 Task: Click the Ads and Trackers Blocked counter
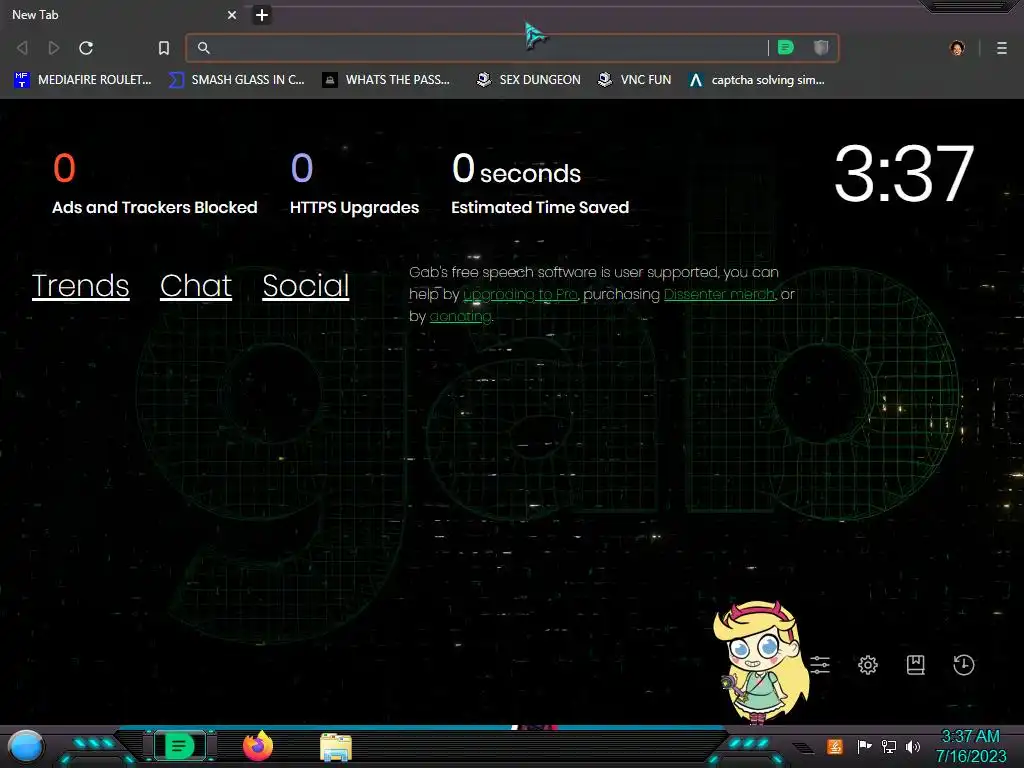point(155,184)
